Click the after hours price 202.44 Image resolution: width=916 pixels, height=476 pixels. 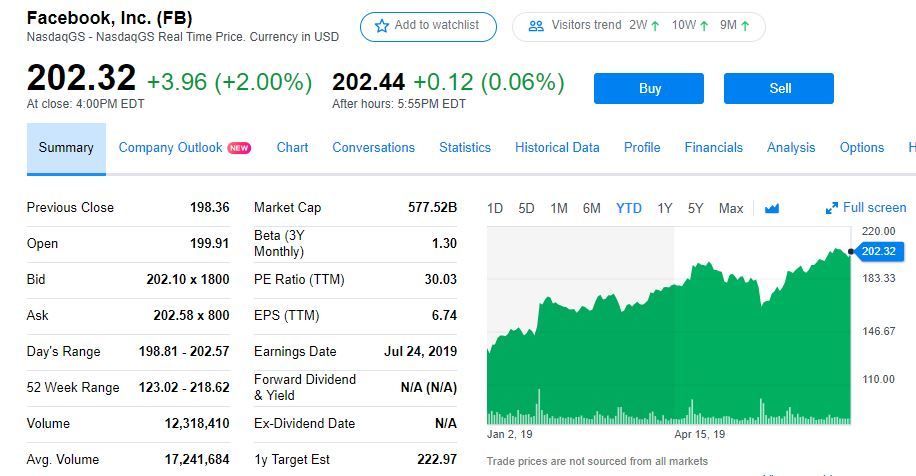(369, 82)
